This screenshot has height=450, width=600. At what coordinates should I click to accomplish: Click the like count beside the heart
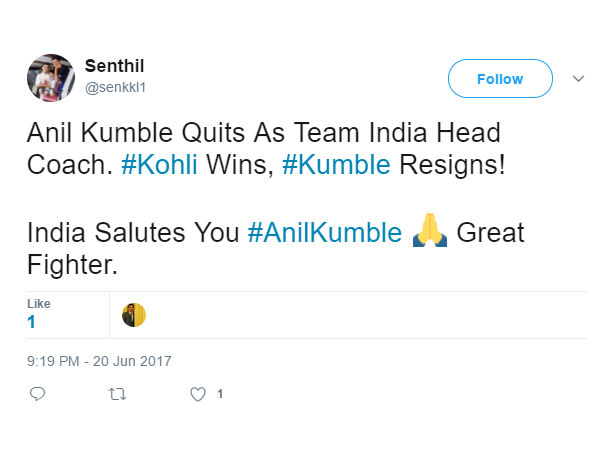coord(220,394)
